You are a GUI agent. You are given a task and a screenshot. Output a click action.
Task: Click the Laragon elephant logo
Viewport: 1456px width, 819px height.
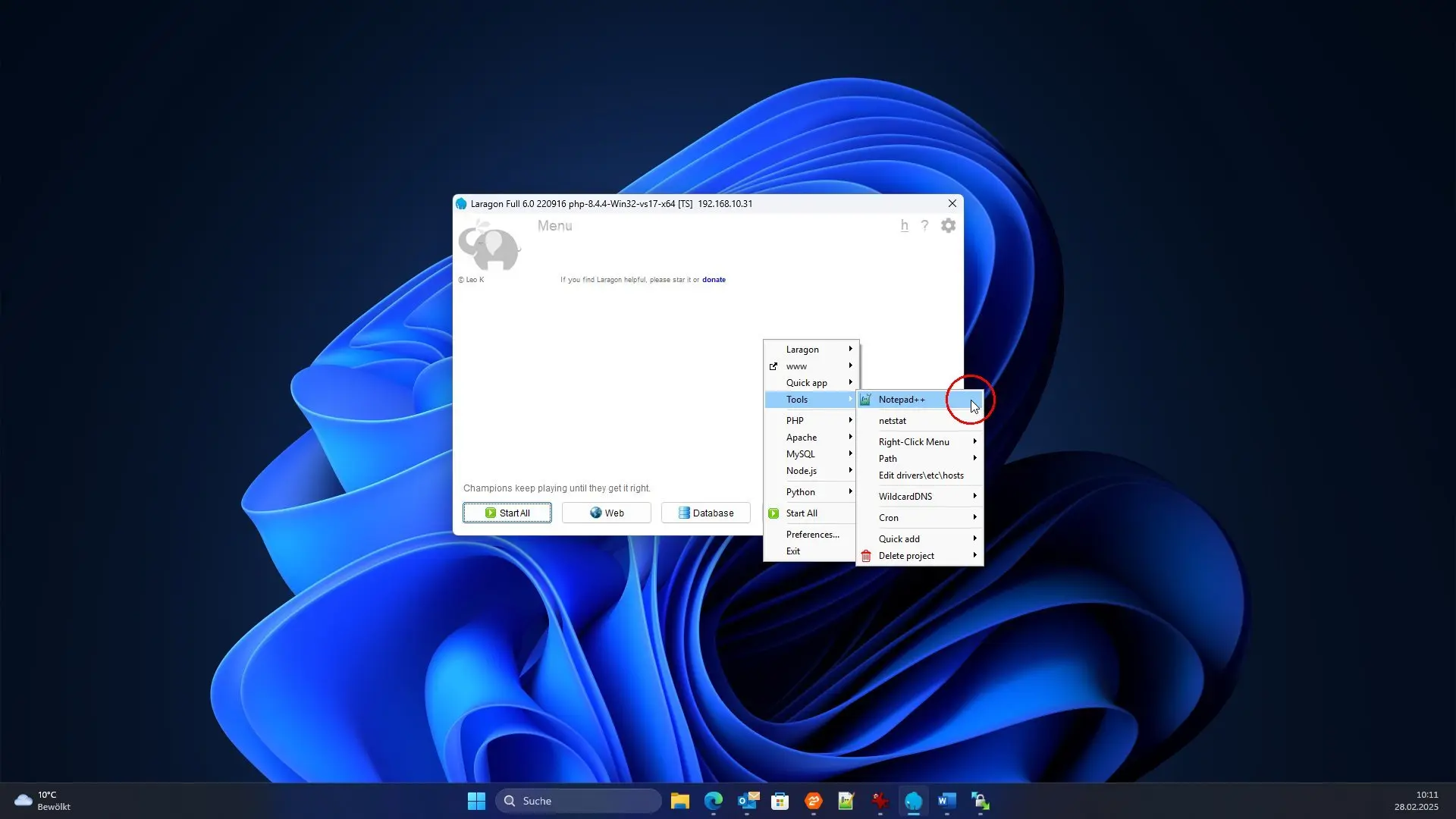tap(489, 245)
